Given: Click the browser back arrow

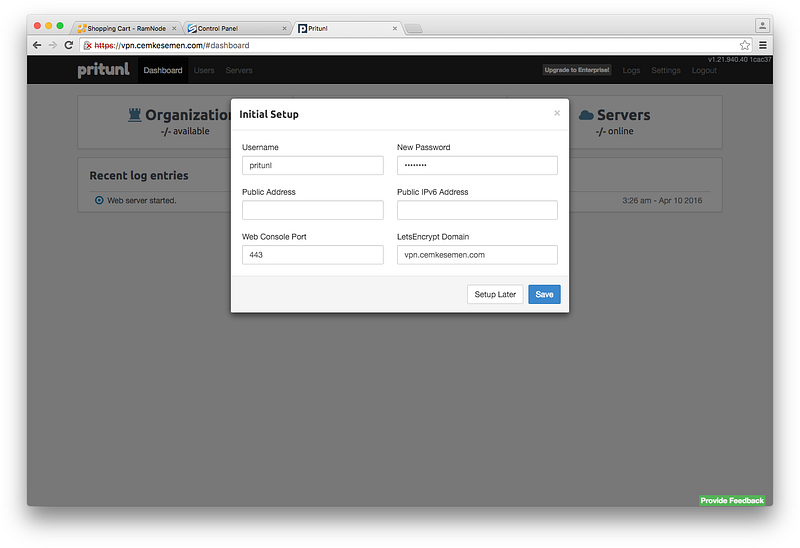Looking at the screenshot, I should [x=37, y=45].
